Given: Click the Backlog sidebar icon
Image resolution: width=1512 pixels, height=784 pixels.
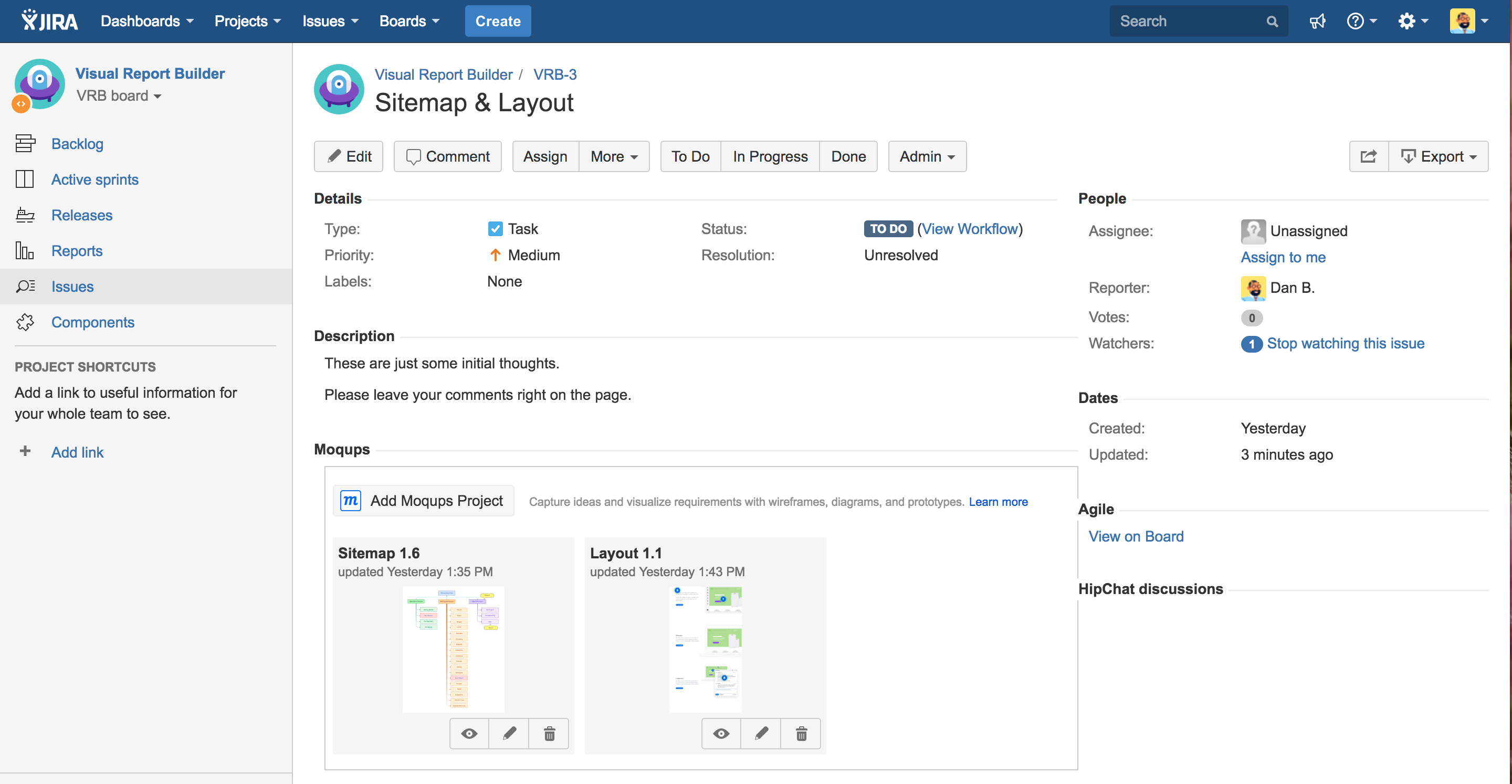Looking at the screenshot, I should [25, 143].
